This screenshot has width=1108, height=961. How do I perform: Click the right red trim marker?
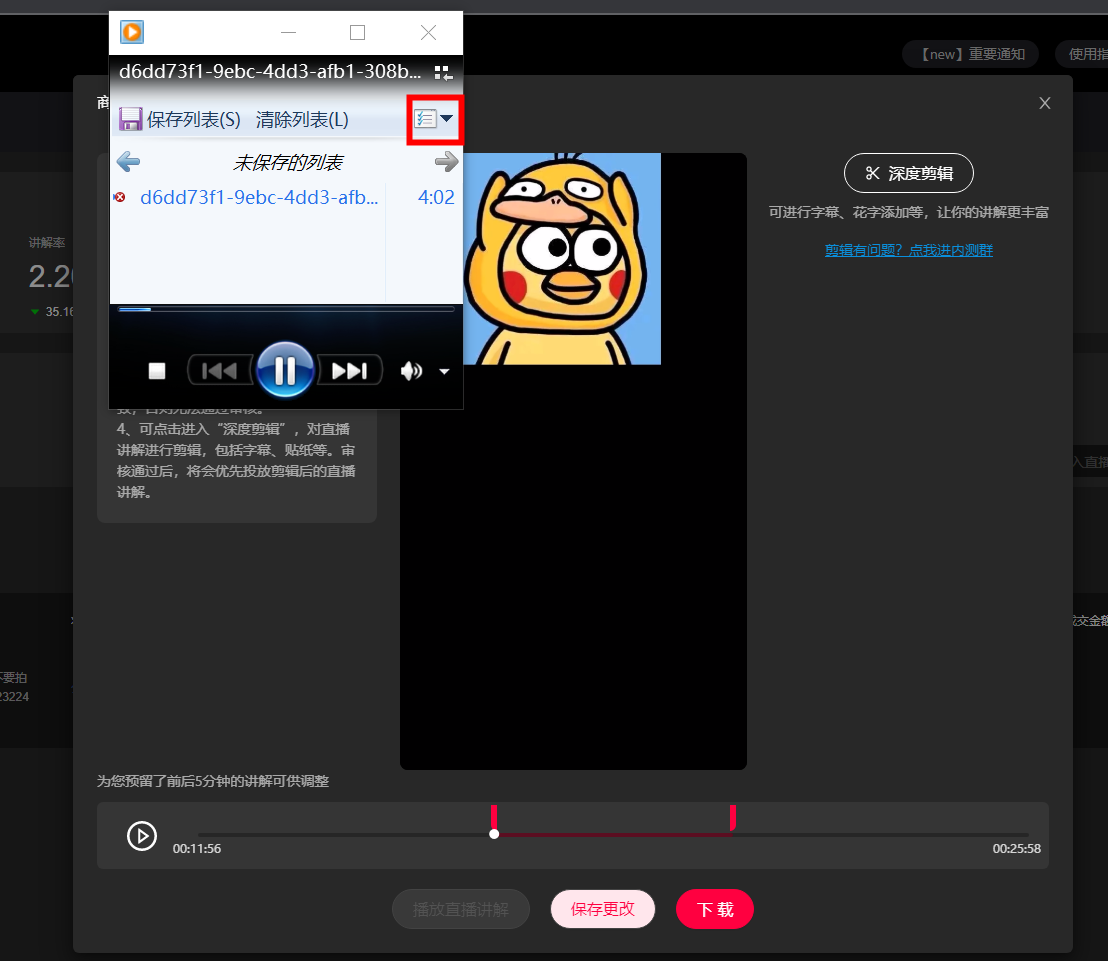coord(733,817)
